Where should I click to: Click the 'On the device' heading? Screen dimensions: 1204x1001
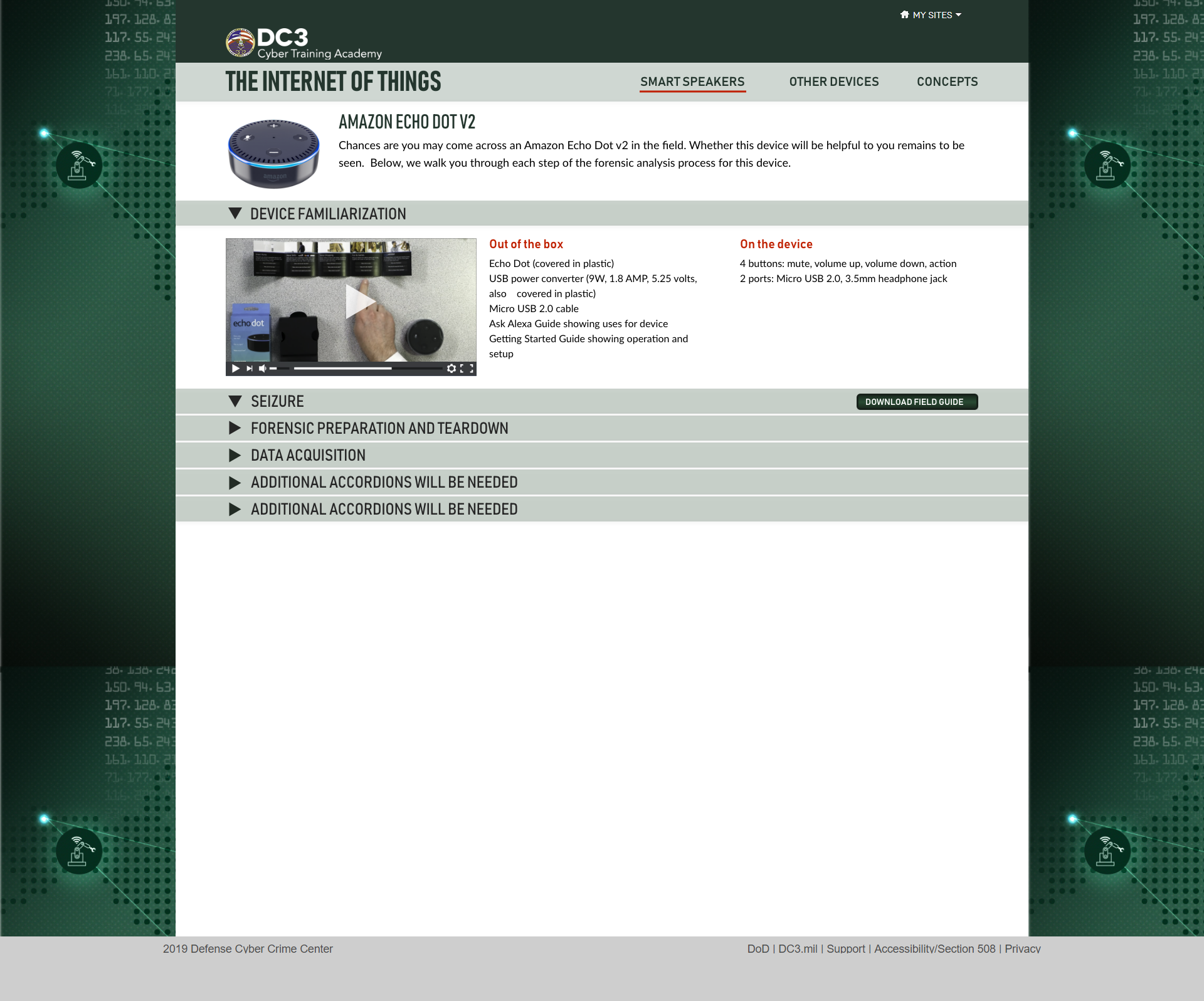point(776,244)
